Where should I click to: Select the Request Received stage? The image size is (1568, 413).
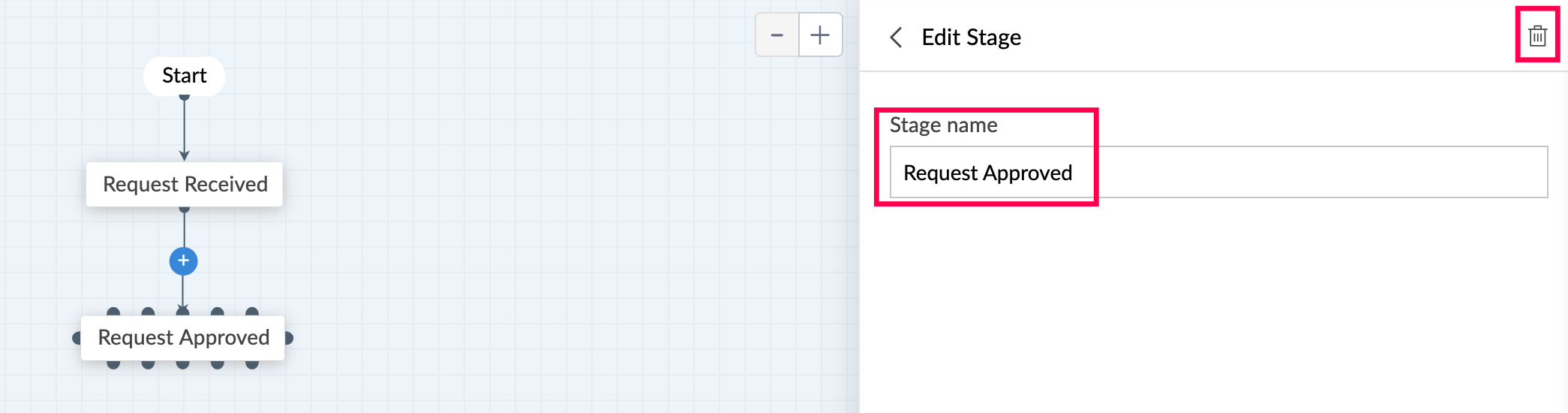tap(185, 184)
